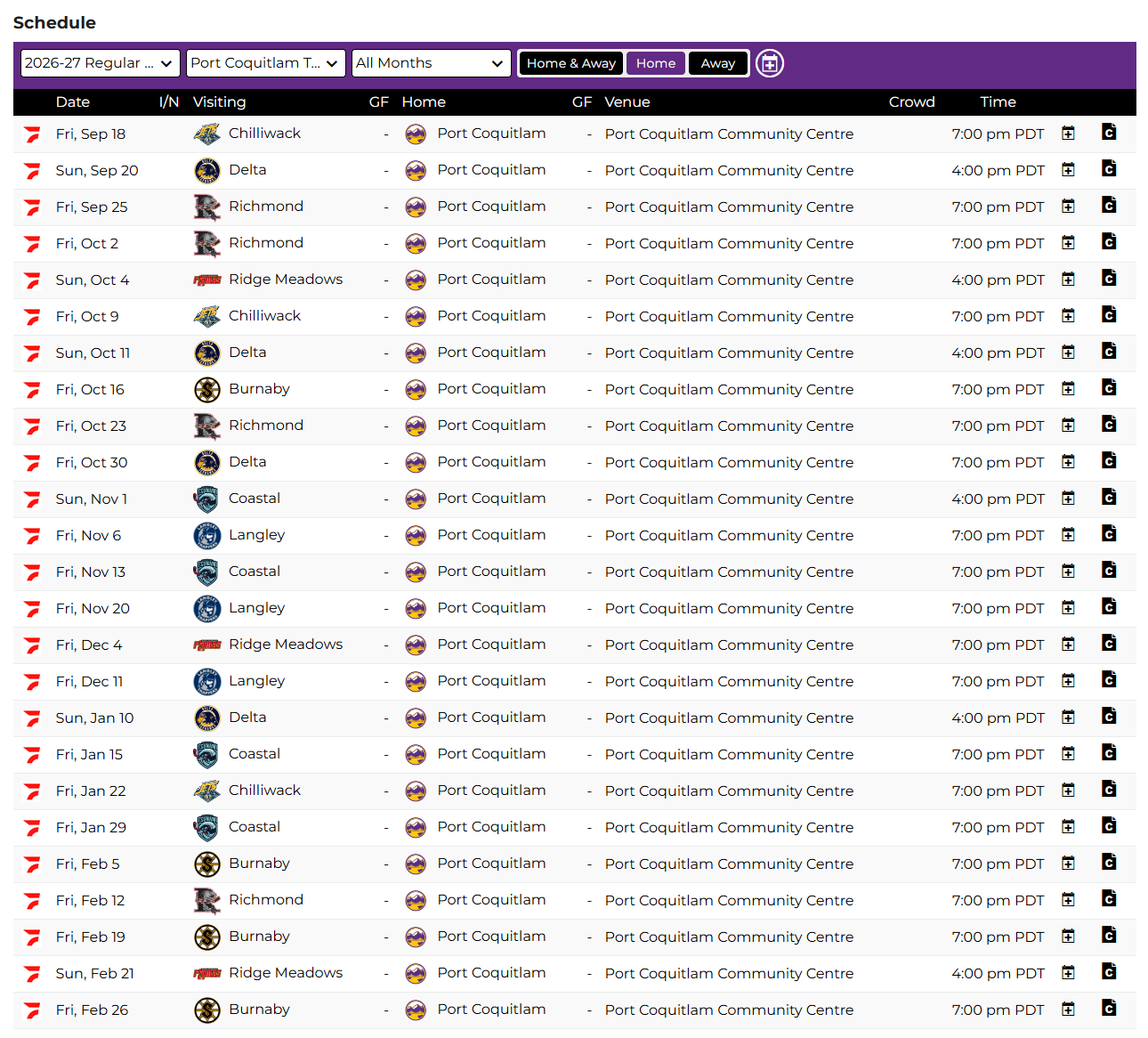Screen dimensions: 1148x1038
Task: Click the FloSports icon for Fri, Dec 11
Action: 33,682
